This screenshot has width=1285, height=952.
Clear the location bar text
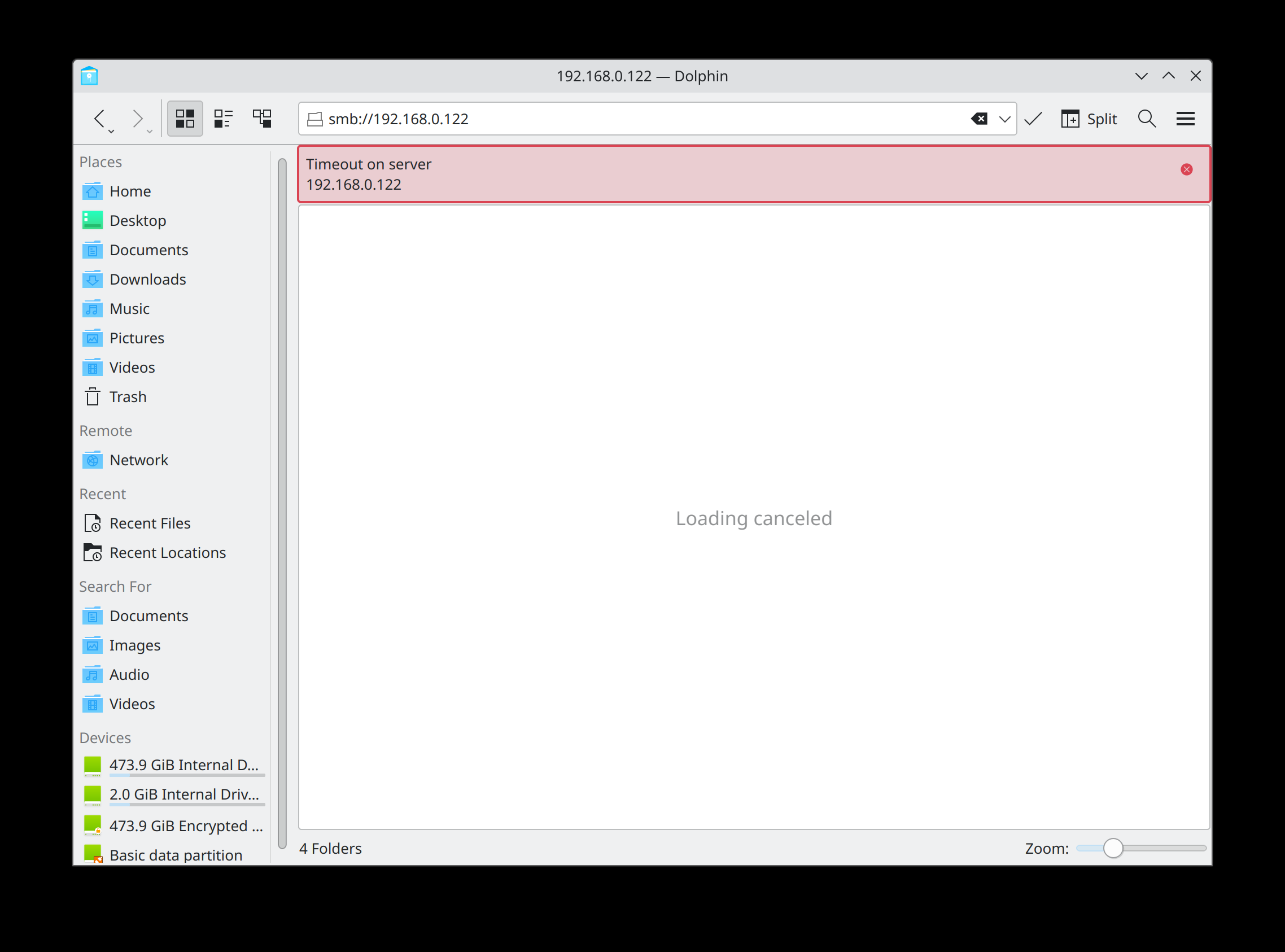(978, 119)
